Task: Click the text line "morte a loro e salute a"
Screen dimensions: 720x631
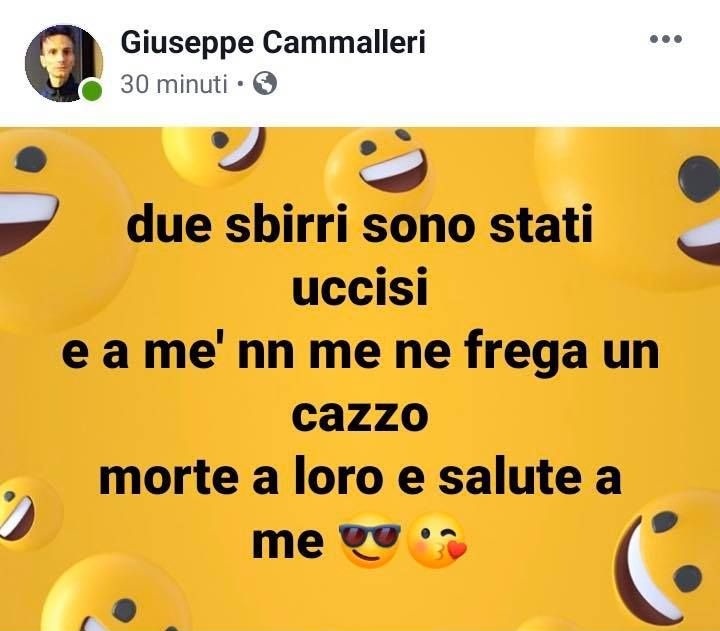Action: pyautogui.click(x=360, y=478)
